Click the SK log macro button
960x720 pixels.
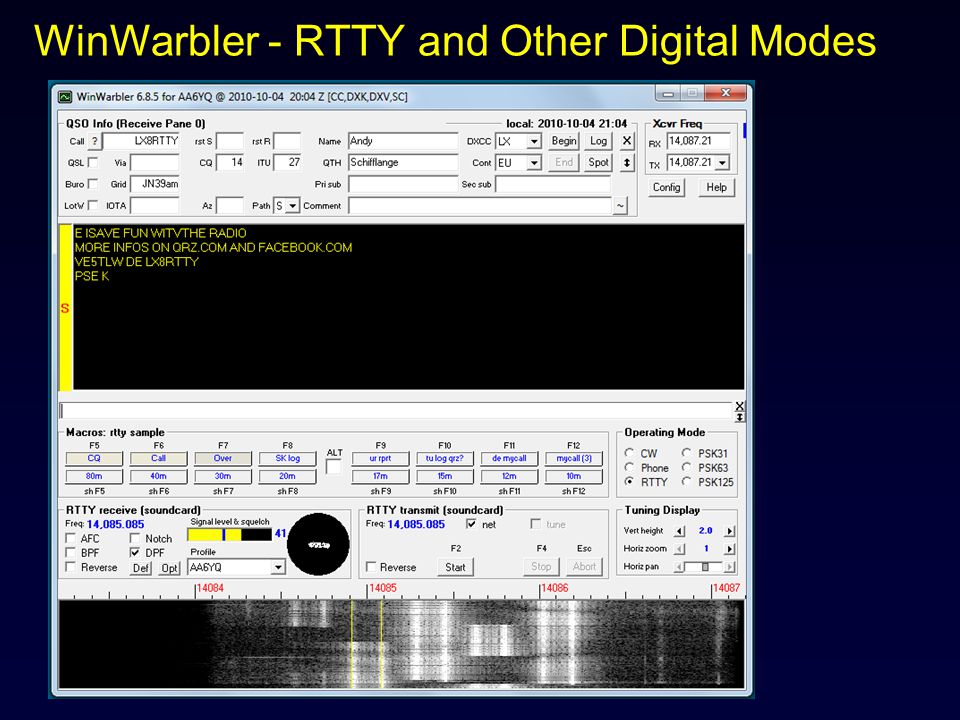(x=287, y=458)
